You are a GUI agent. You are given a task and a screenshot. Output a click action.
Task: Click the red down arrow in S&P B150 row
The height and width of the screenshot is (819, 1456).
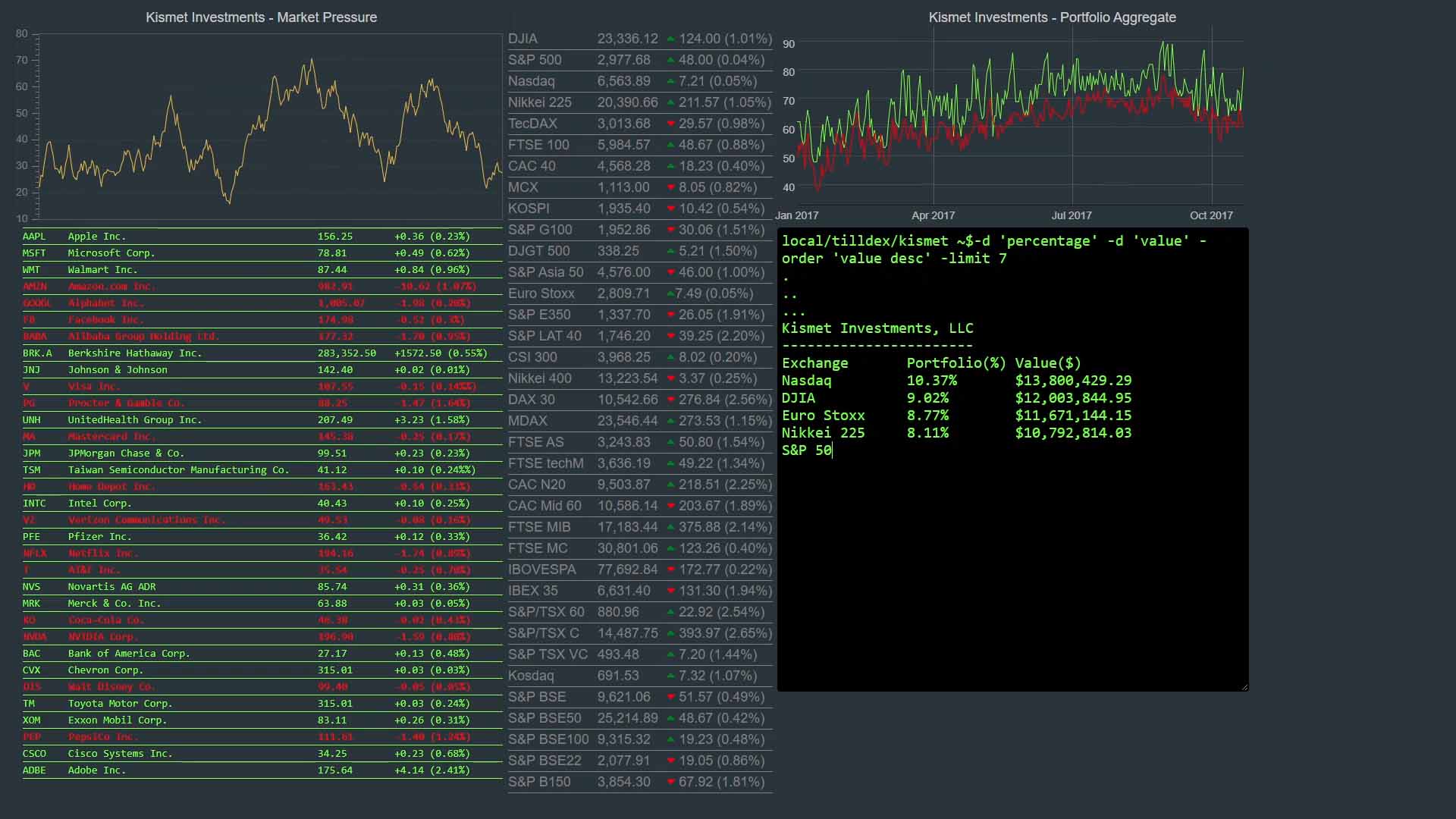tap(671, 782)
